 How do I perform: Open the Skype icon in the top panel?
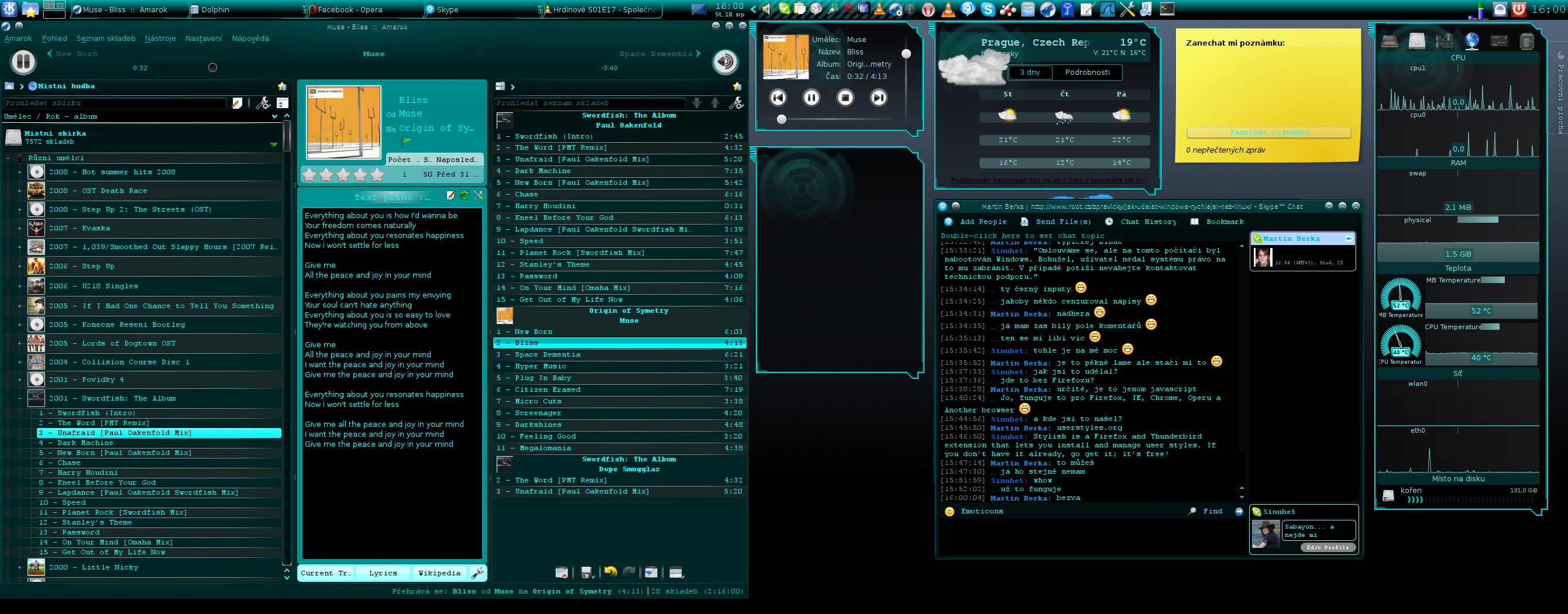click(988, 9)
